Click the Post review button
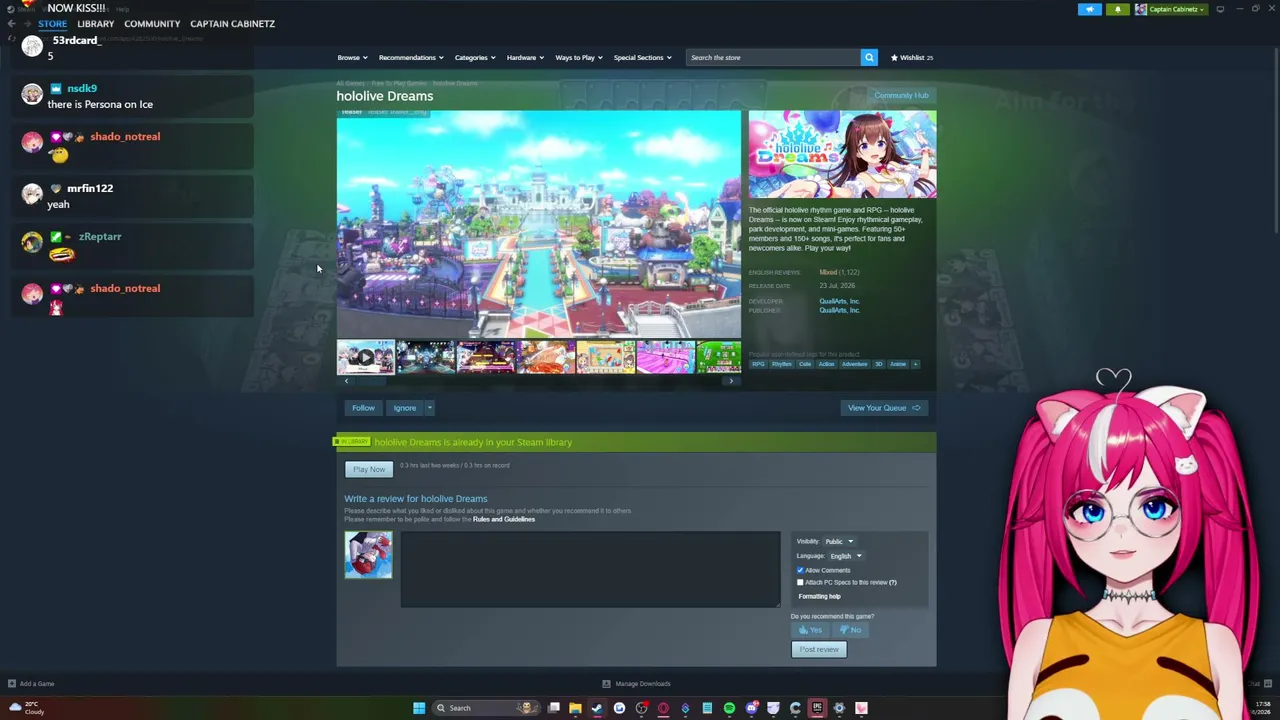1280x720 pixels. [819, 649]
